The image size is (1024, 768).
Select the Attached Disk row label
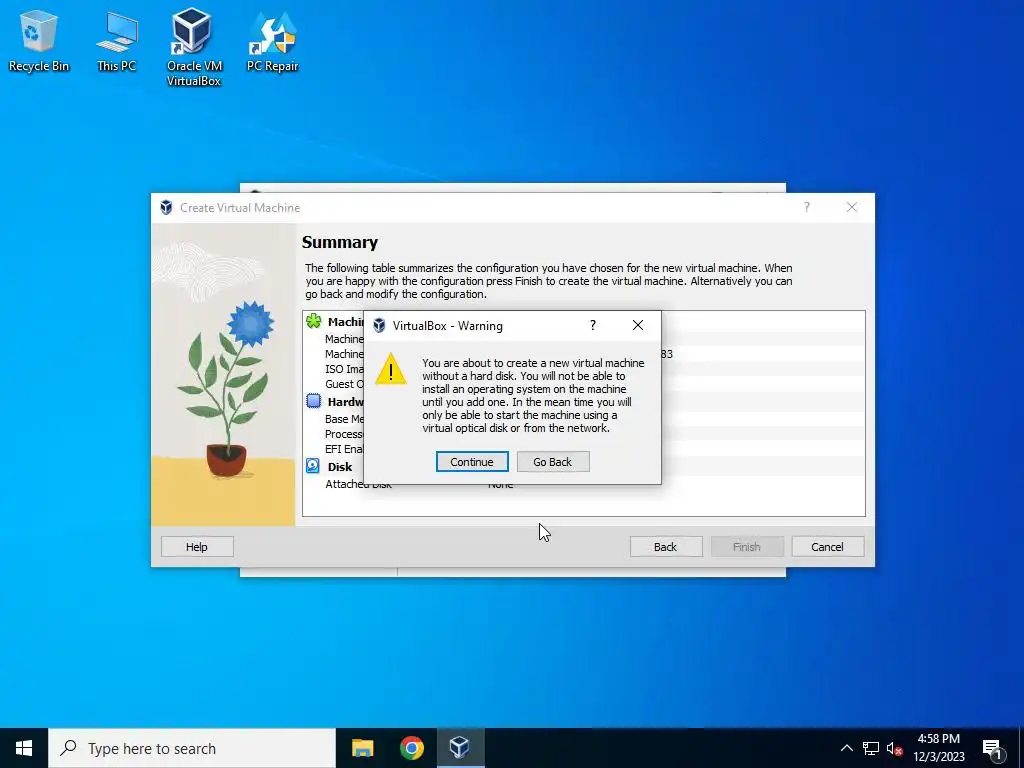pos(359,484)
